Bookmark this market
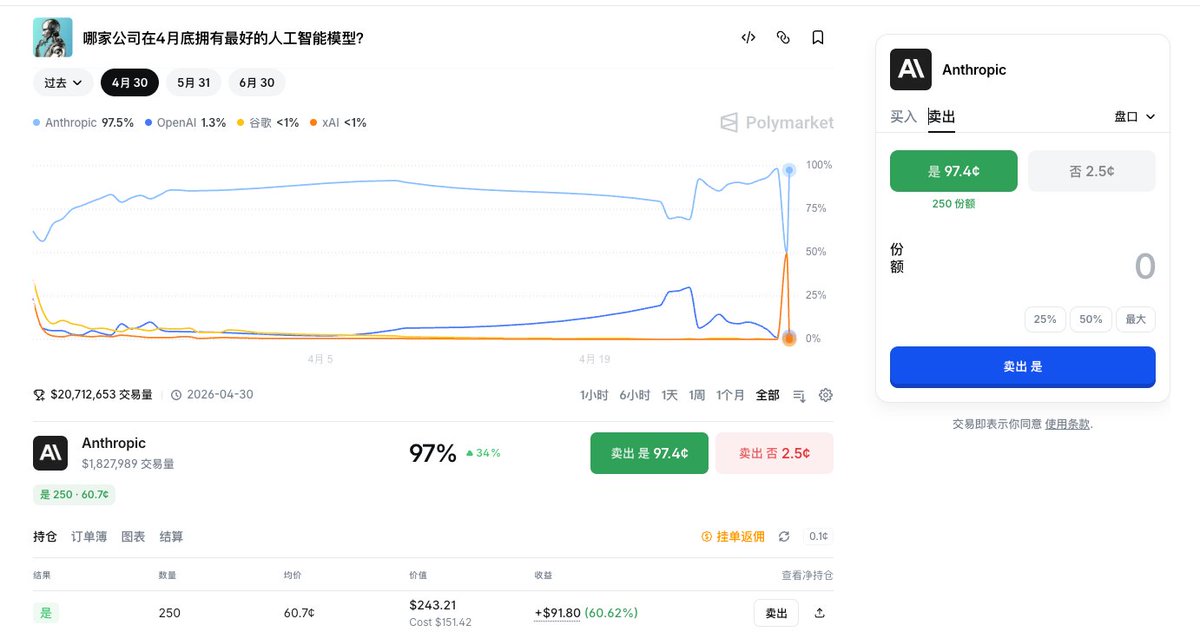The image size is (1200, 632). pyautogui.click(x=818, y=38)
